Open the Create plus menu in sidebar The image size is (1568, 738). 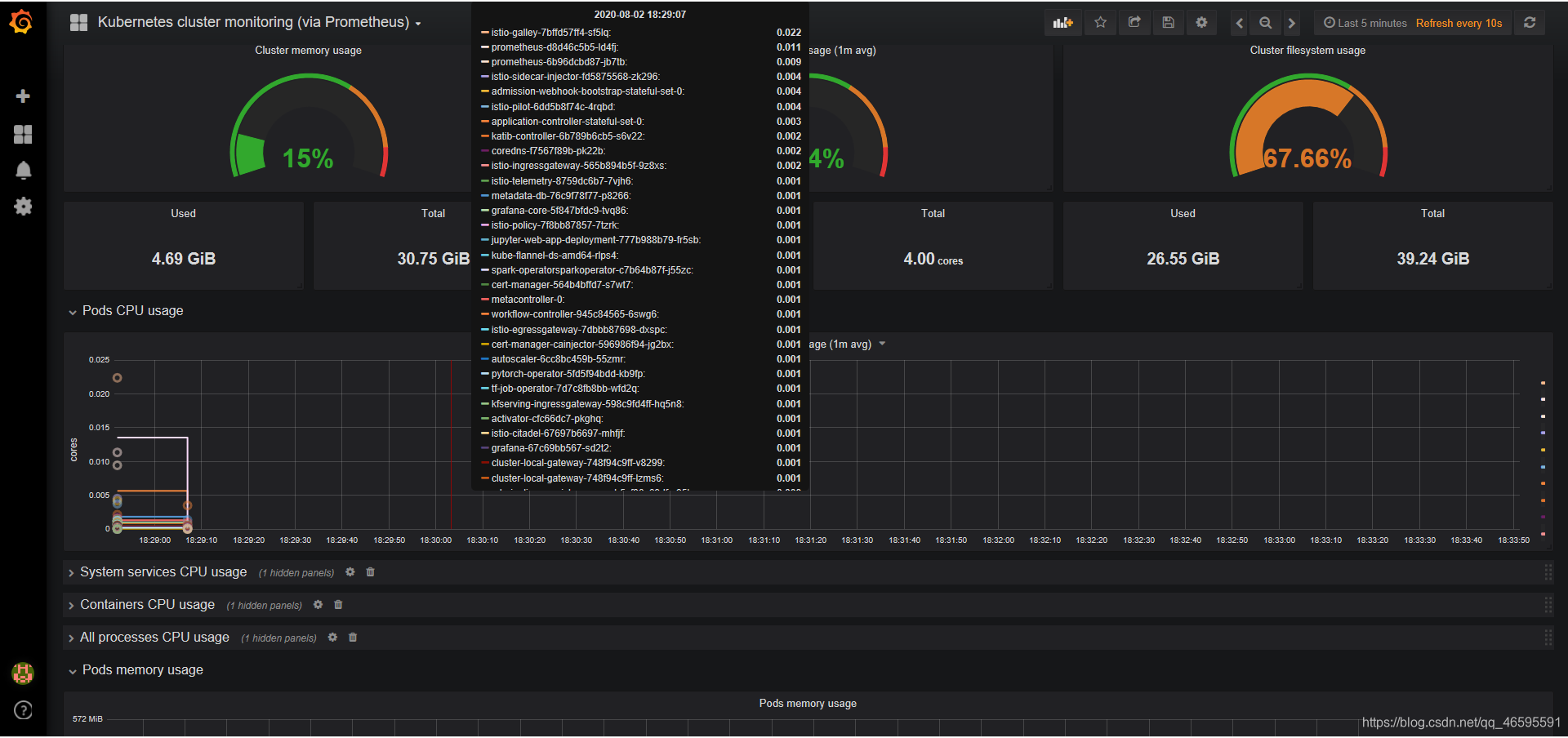coord(23,96)
